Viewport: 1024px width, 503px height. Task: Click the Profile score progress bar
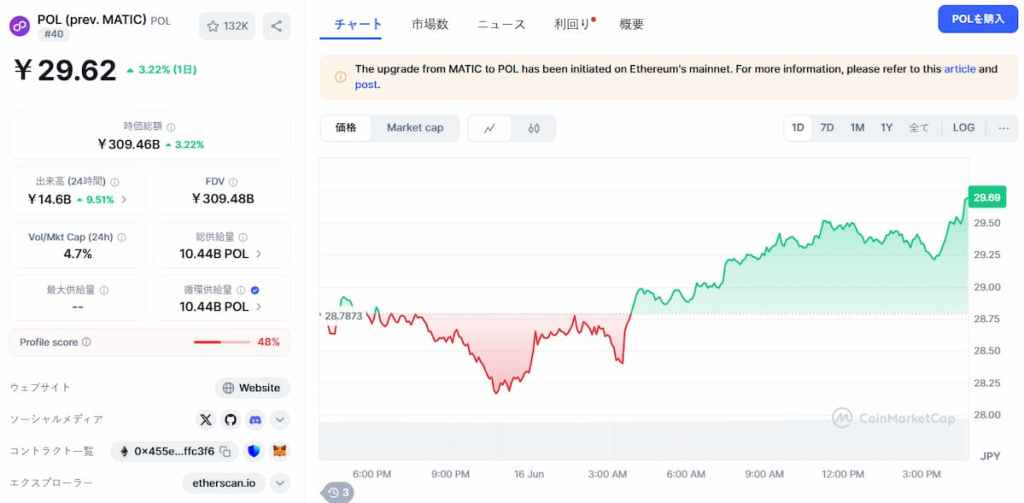coord(222,342)
